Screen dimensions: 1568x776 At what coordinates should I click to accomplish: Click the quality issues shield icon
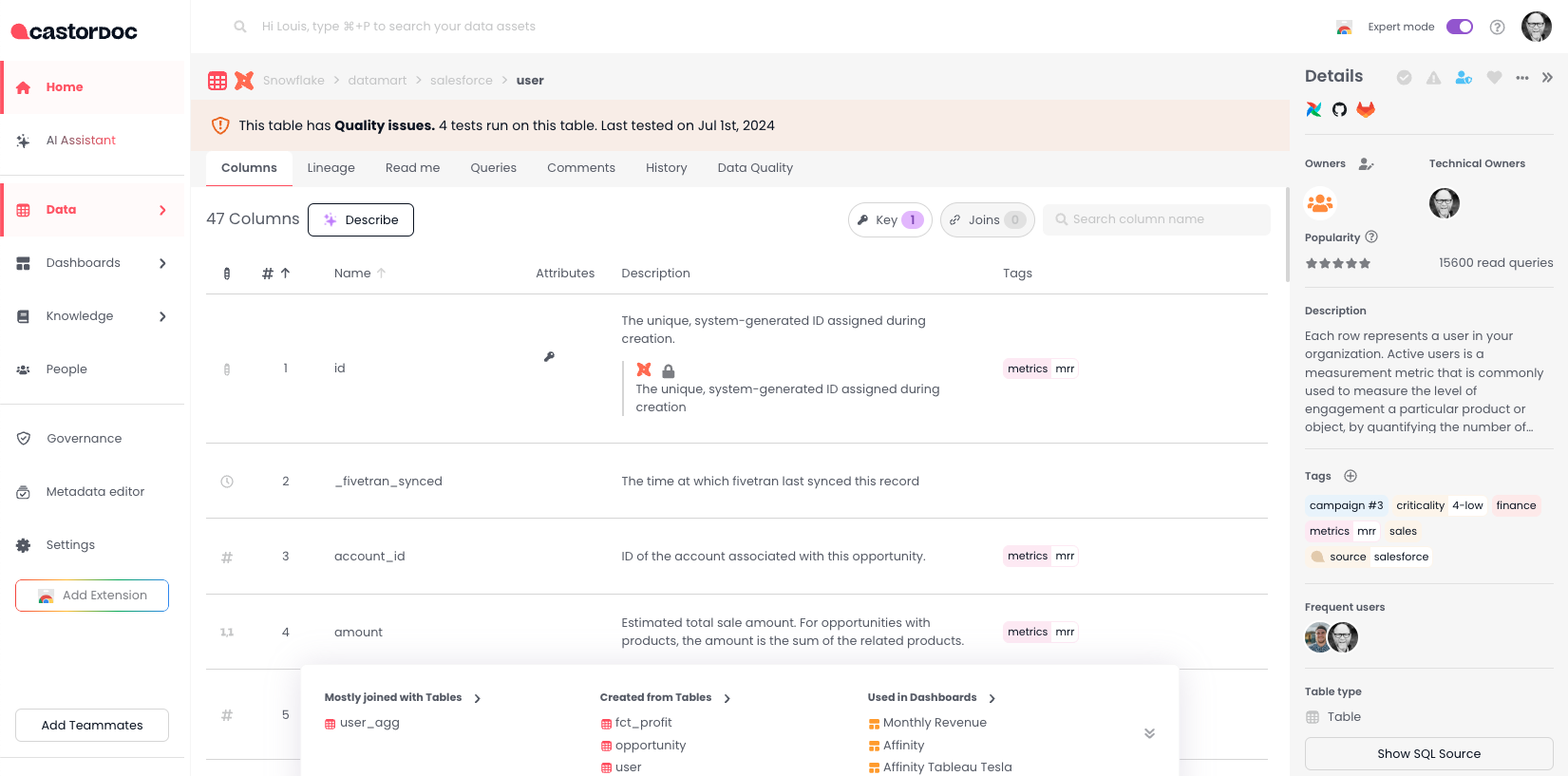(220, 125)
